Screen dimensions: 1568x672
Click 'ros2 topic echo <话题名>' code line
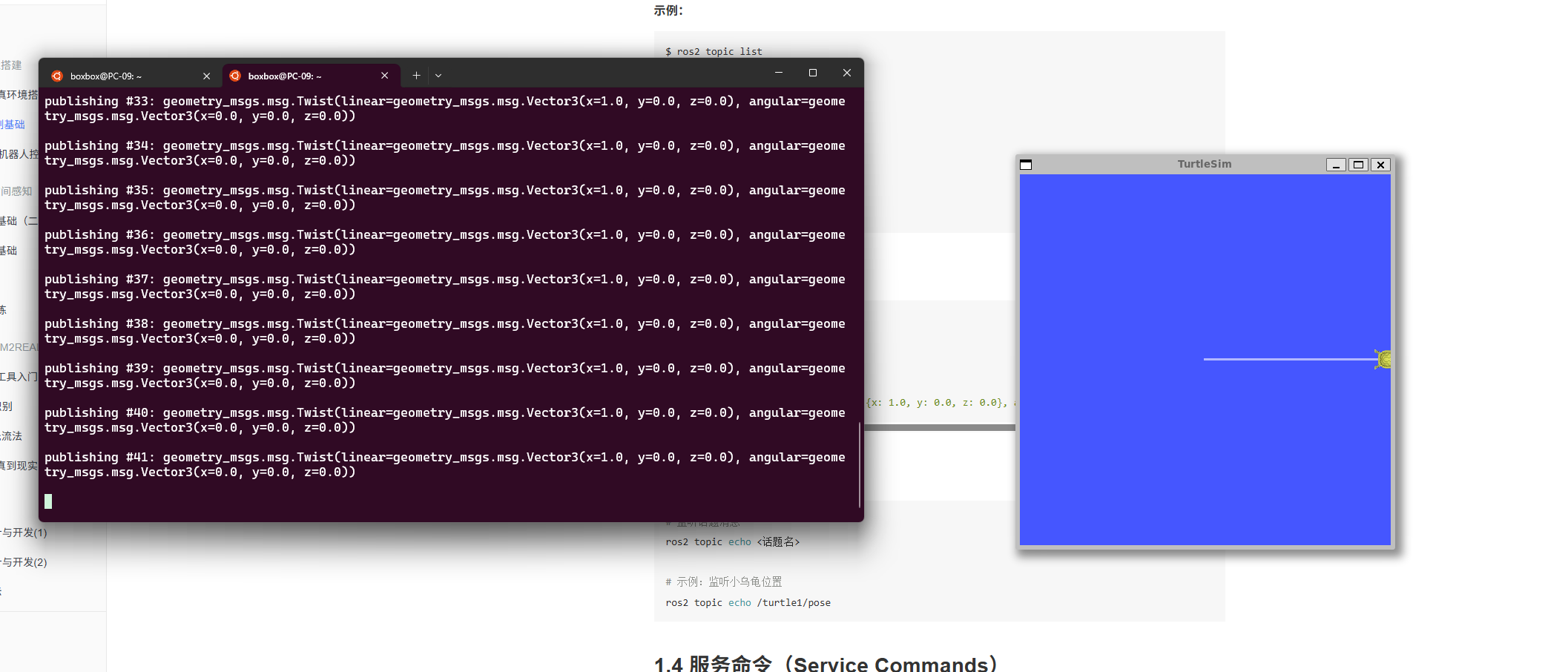[733, 542]
